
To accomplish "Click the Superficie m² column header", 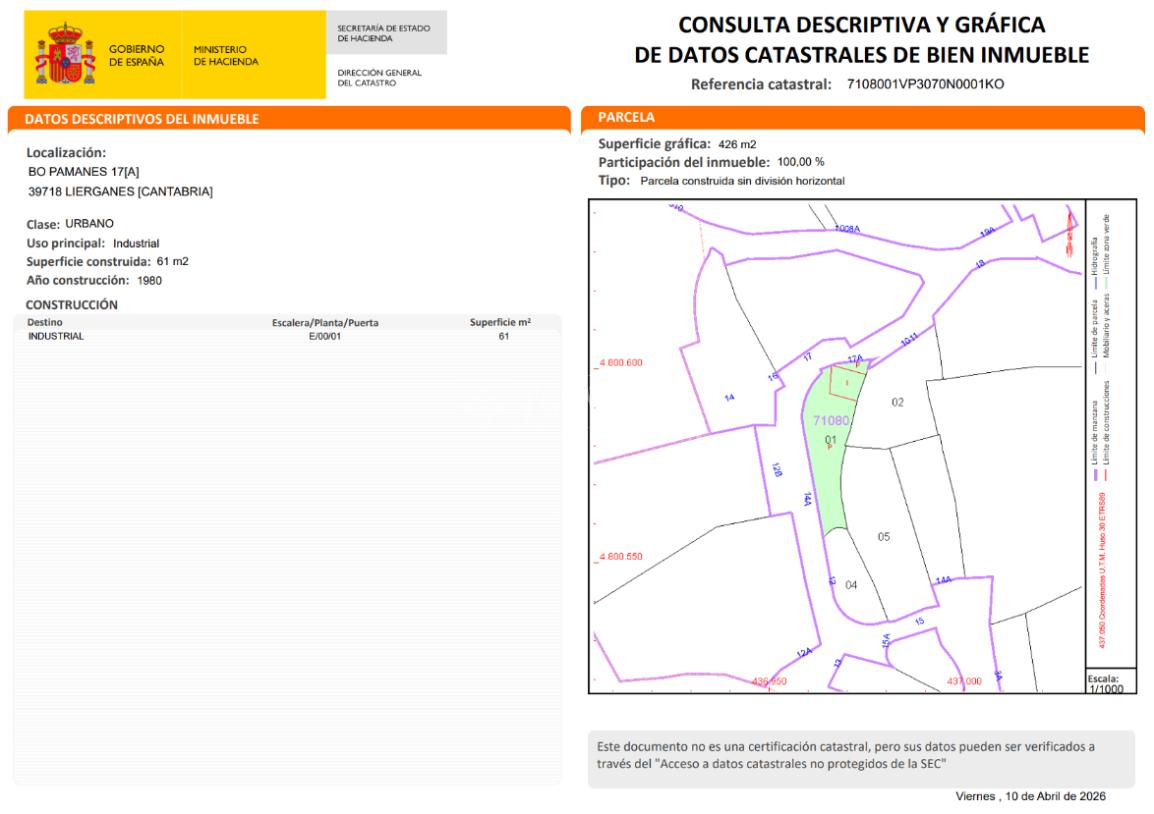I will [499, 323].
